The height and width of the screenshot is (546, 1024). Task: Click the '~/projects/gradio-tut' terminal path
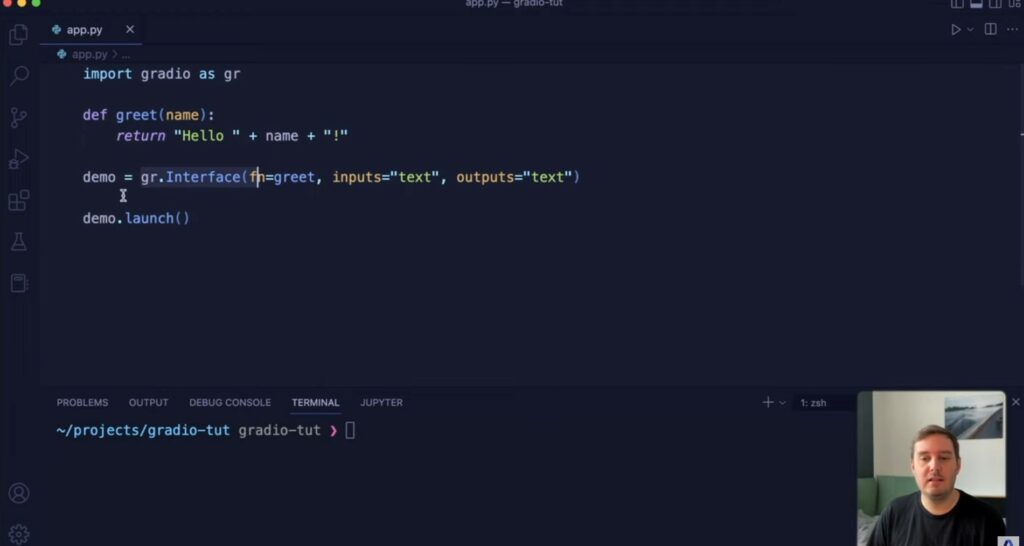[x=143, y=430]
